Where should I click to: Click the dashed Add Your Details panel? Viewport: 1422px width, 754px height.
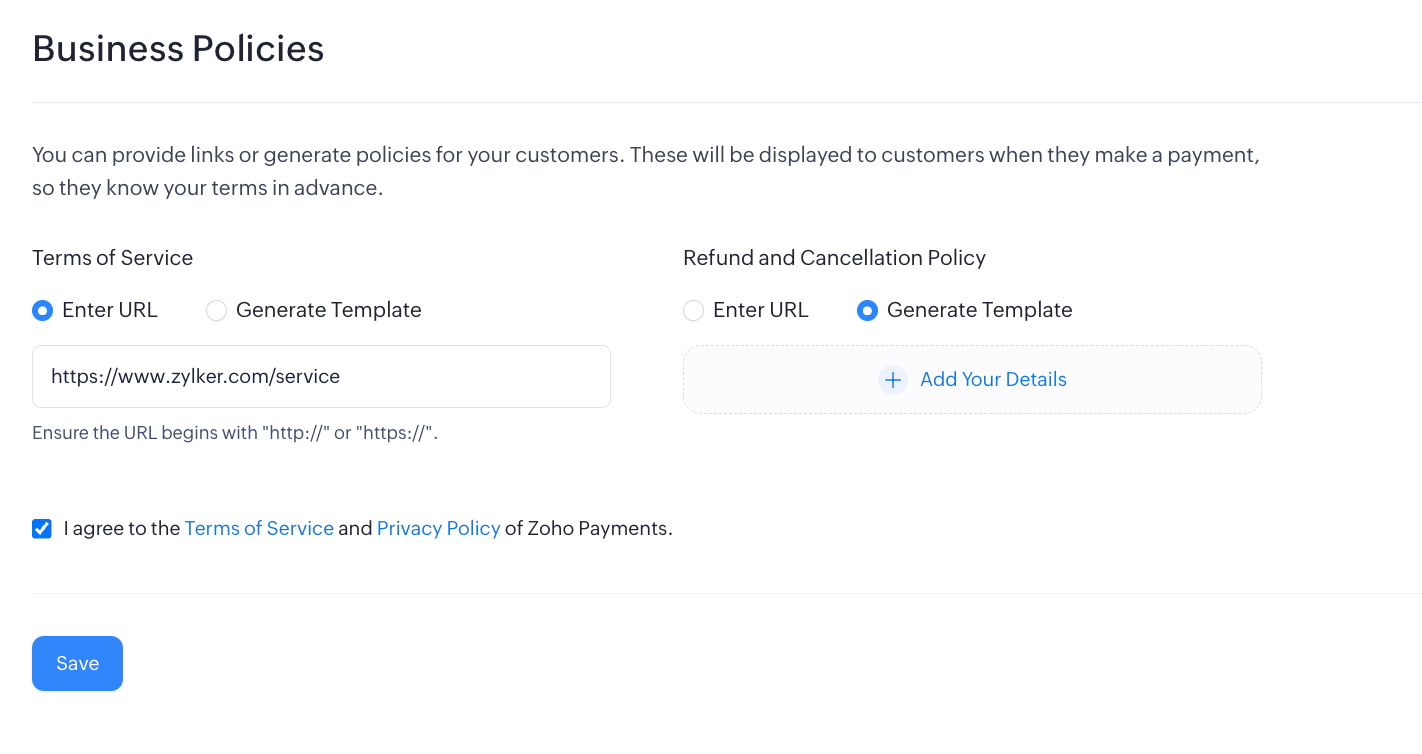tap(972, 380)
